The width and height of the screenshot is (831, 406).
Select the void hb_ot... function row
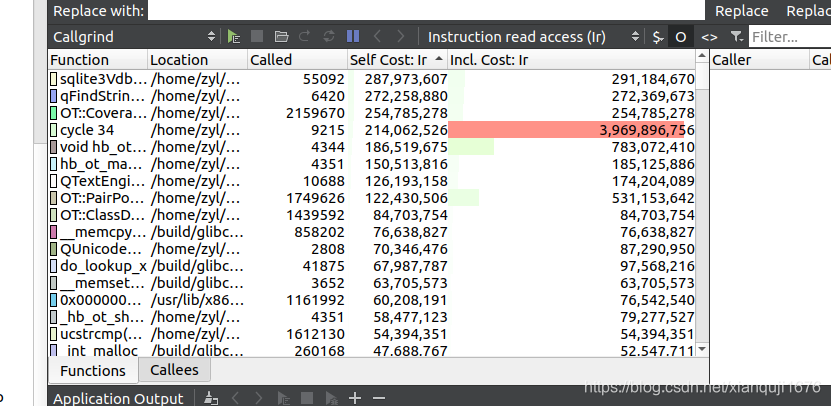(x=372, y=147)
